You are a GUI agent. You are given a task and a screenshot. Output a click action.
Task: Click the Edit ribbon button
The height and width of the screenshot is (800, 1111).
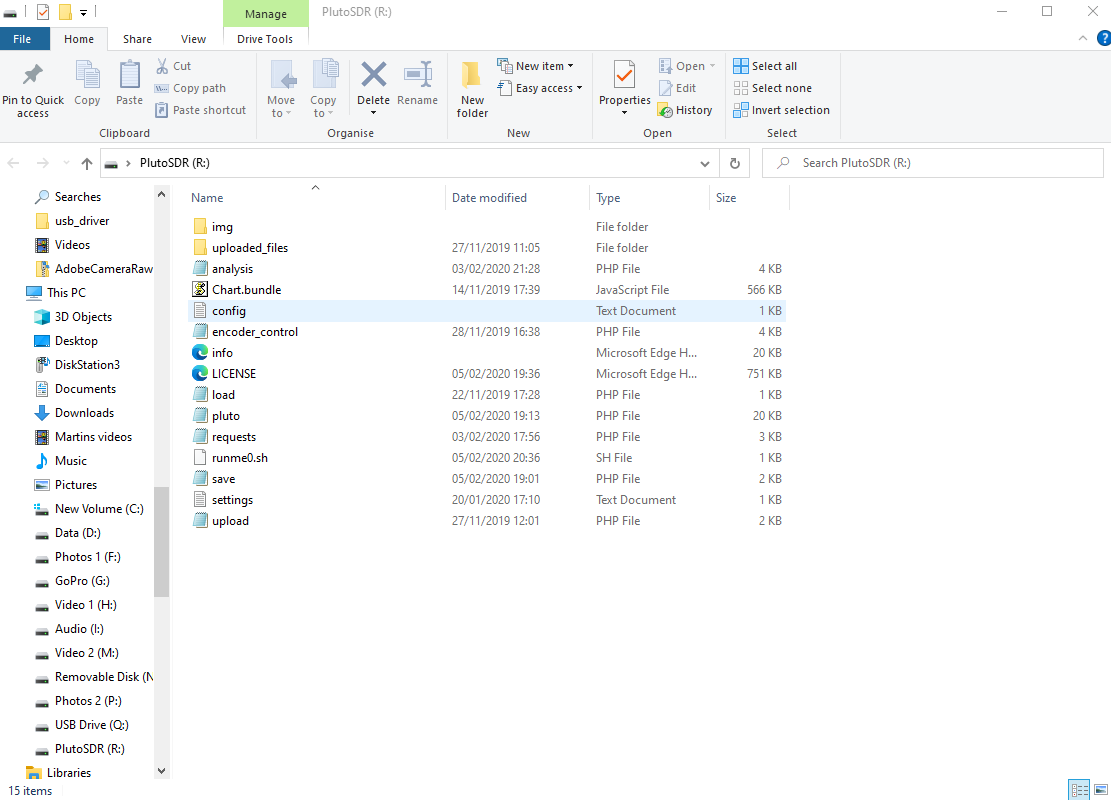pos(677,88)
